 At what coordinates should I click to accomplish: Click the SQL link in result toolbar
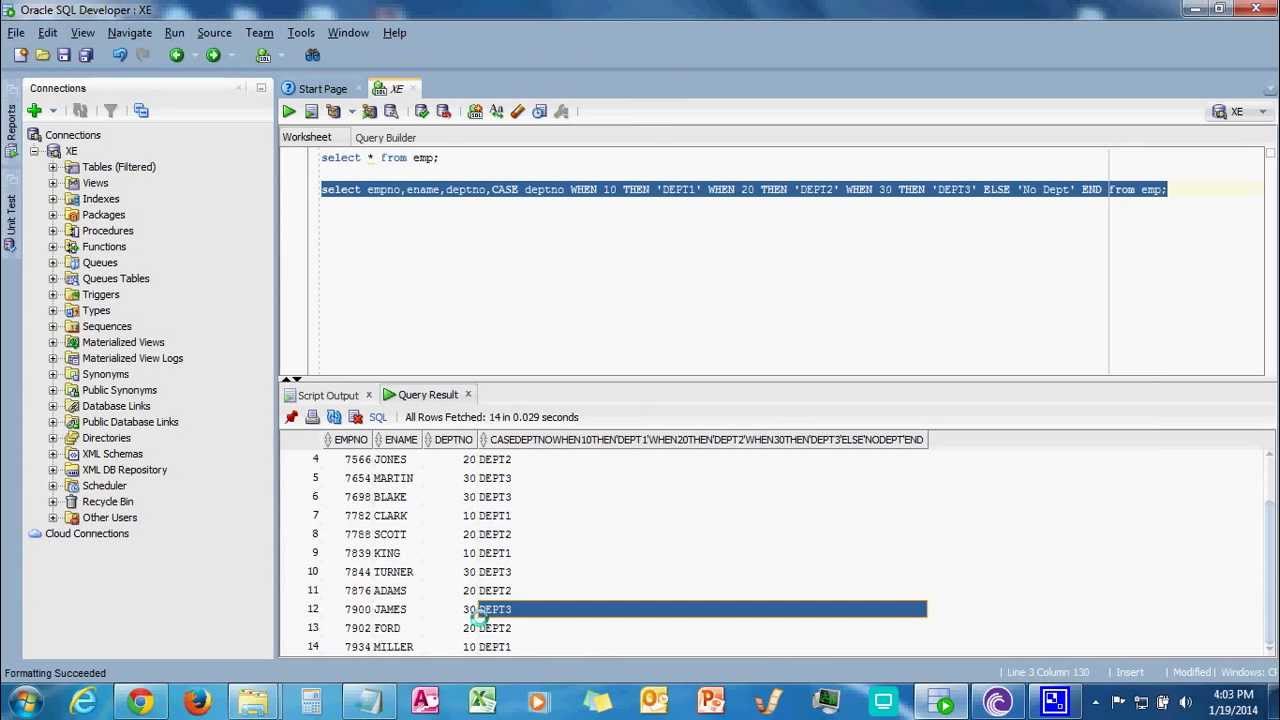tap(378, 417)
